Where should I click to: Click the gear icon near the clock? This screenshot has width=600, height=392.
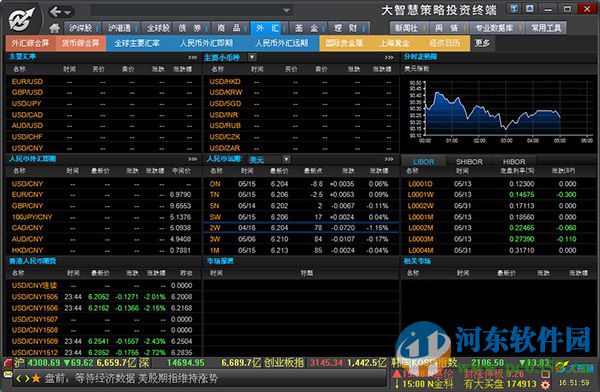coord(545,384)
